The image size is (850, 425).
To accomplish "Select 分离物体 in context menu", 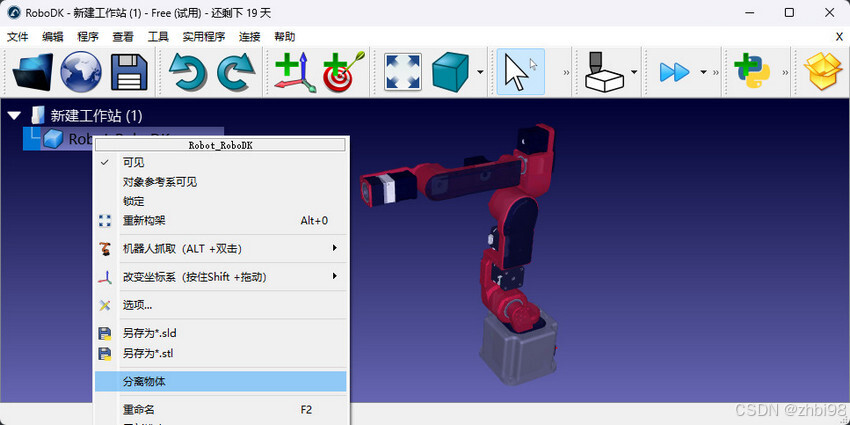I will tap(221, 382).
